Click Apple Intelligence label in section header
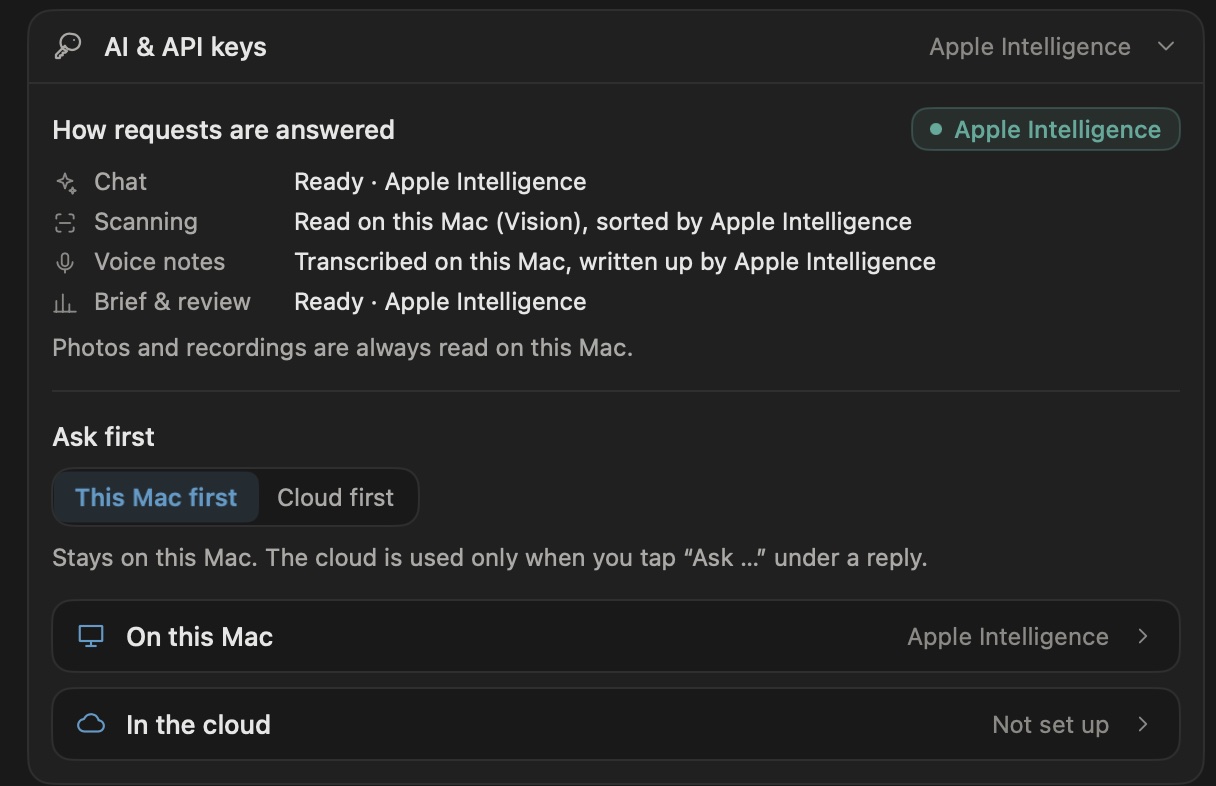Screen dimensions: 1216x786 pos(1030,47)
